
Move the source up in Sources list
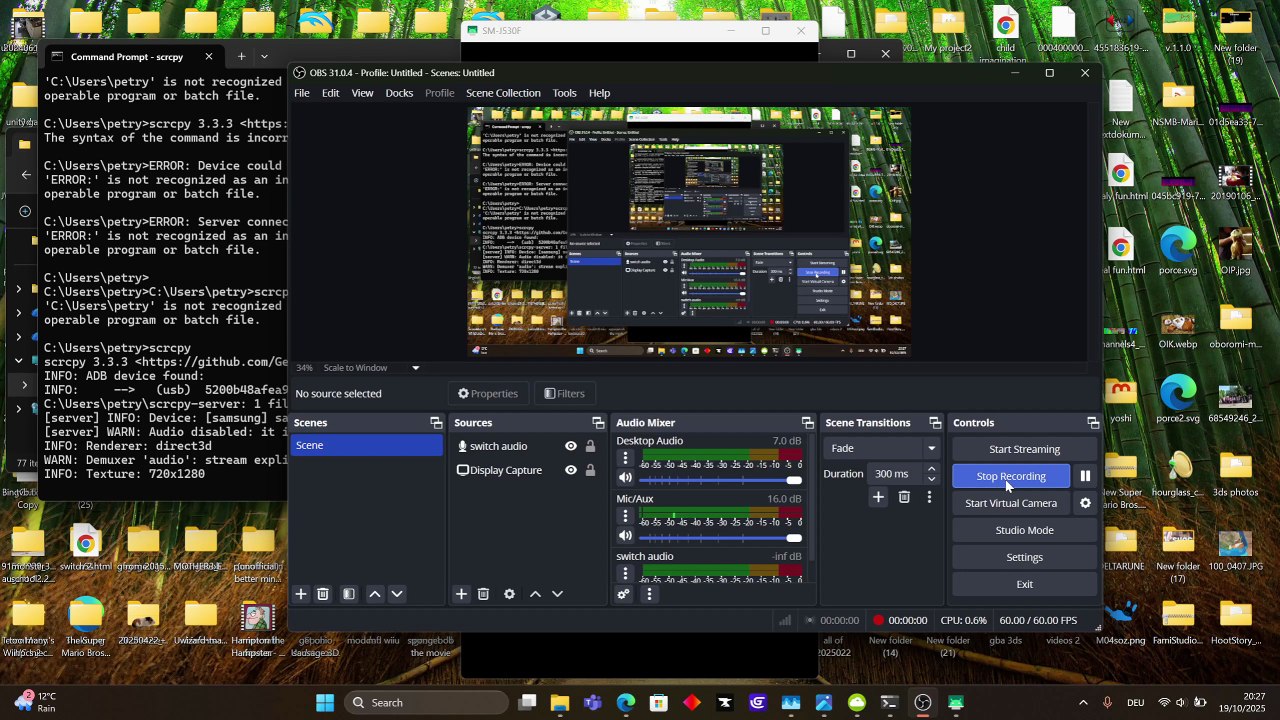point(535,594)
